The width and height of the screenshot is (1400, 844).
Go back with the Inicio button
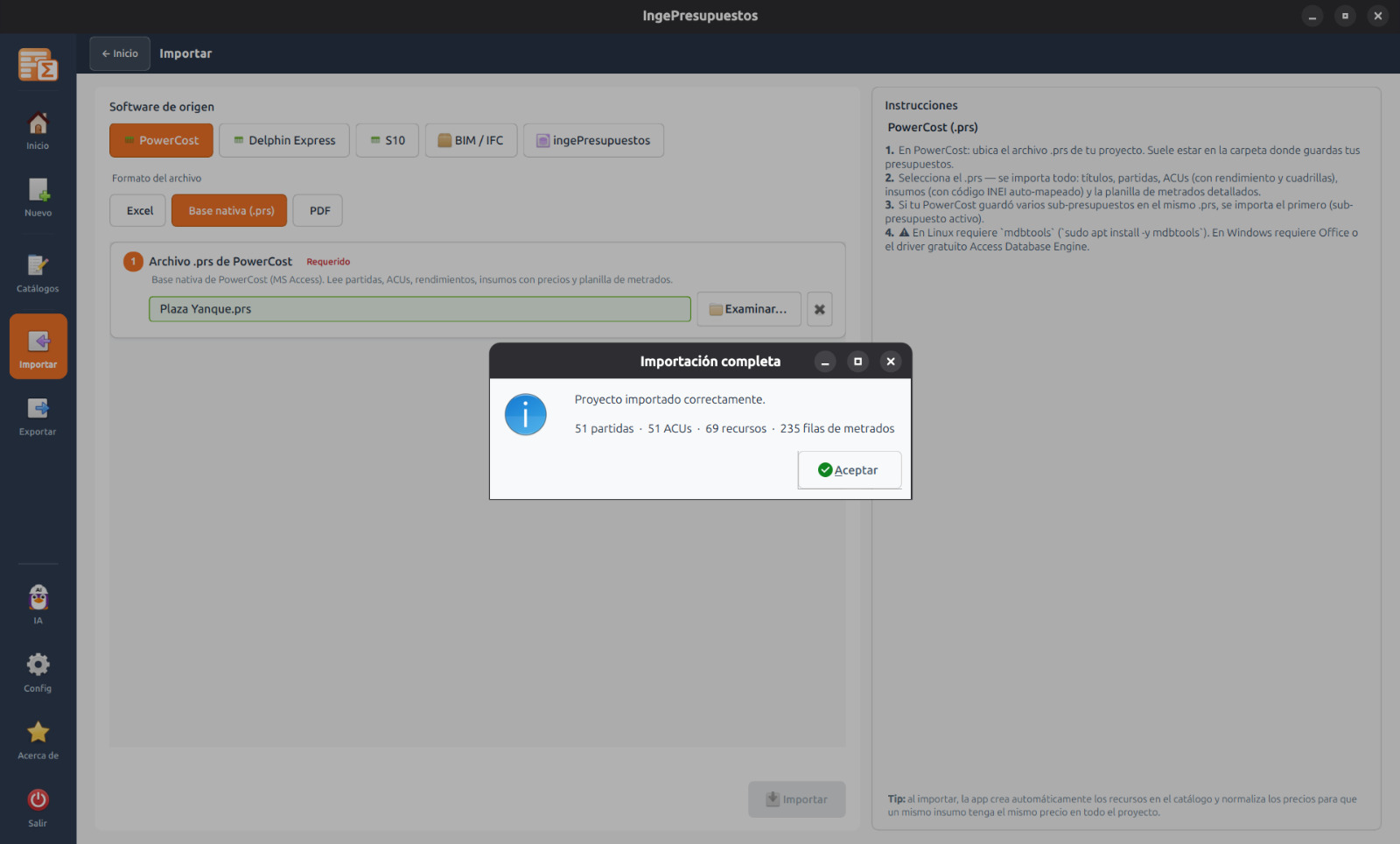pos(120,53)
